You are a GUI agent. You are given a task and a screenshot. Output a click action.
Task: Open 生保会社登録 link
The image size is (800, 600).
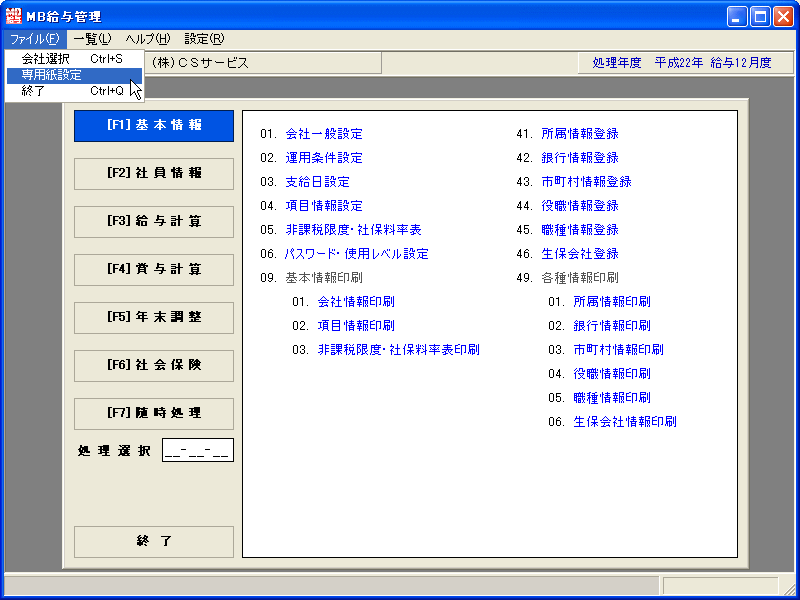click(x=580, y=254)
